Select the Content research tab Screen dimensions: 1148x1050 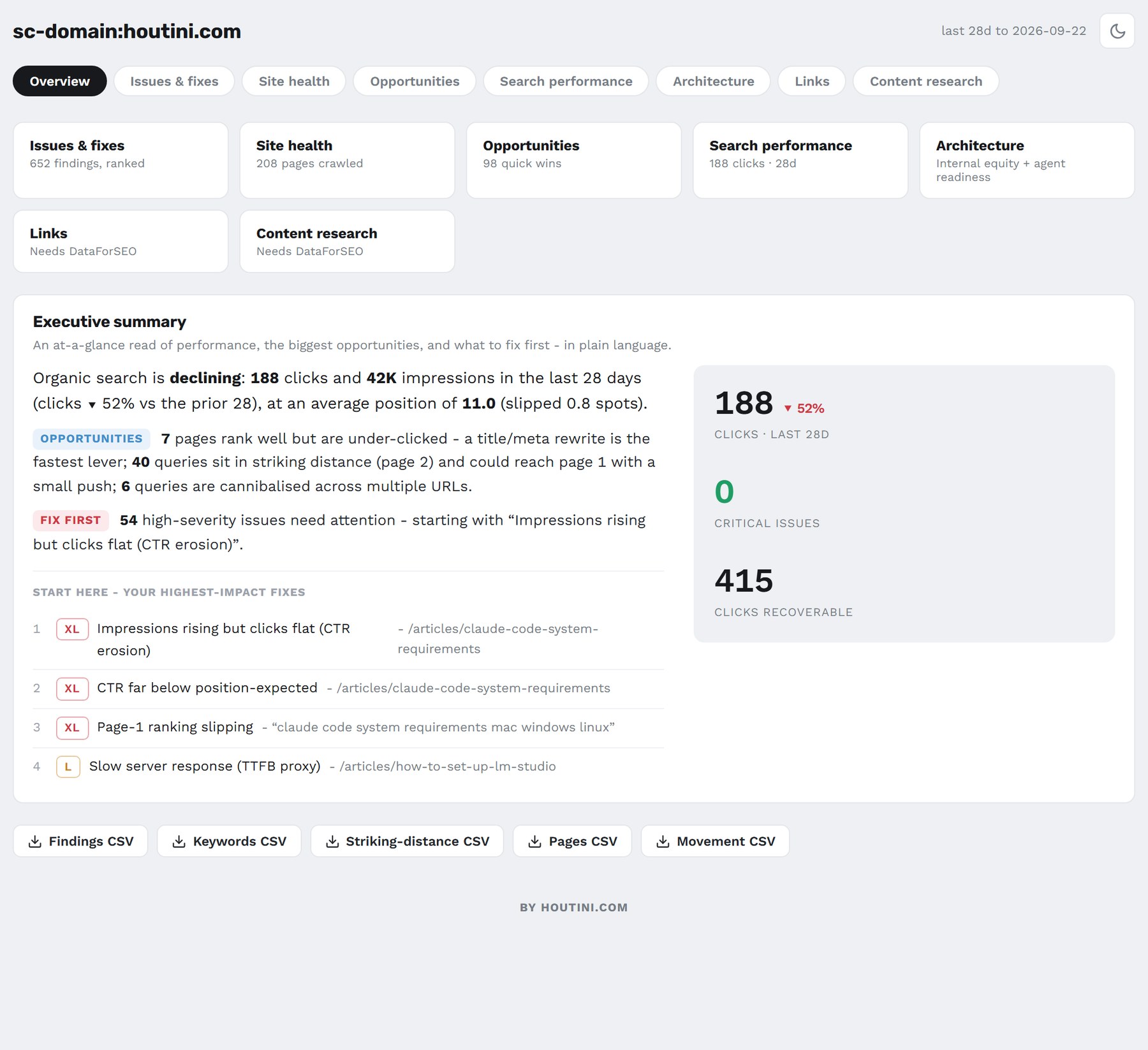click(x=926, y=81)
